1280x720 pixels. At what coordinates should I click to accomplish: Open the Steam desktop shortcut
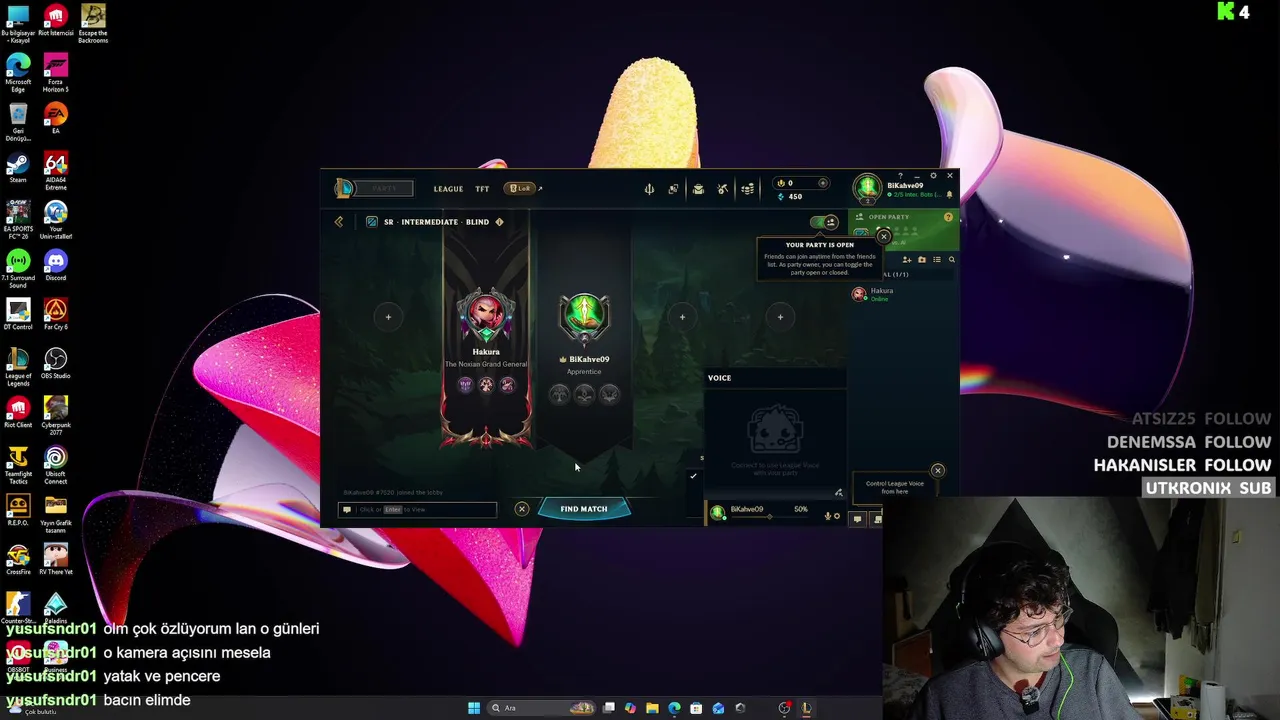(18, 167)
